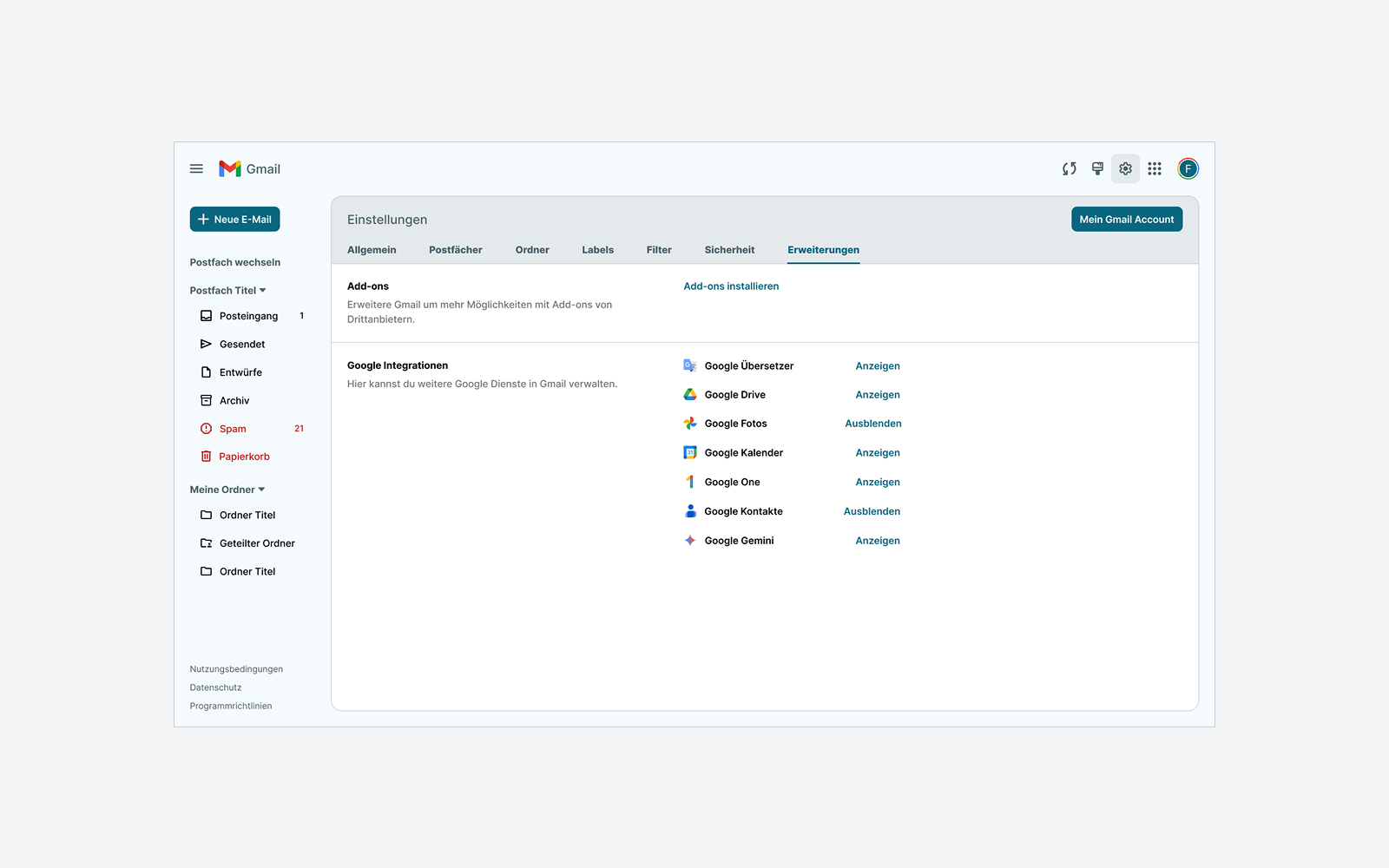This screenshot has width=1389, height=868.
Task: Open the Nutzungsbedingungen link
Action: [x=236, y=669]
